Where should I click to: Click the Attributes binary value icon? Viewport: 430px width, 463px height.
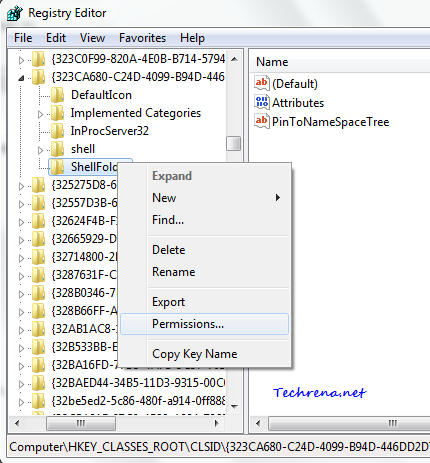click(x=262, y=102)
